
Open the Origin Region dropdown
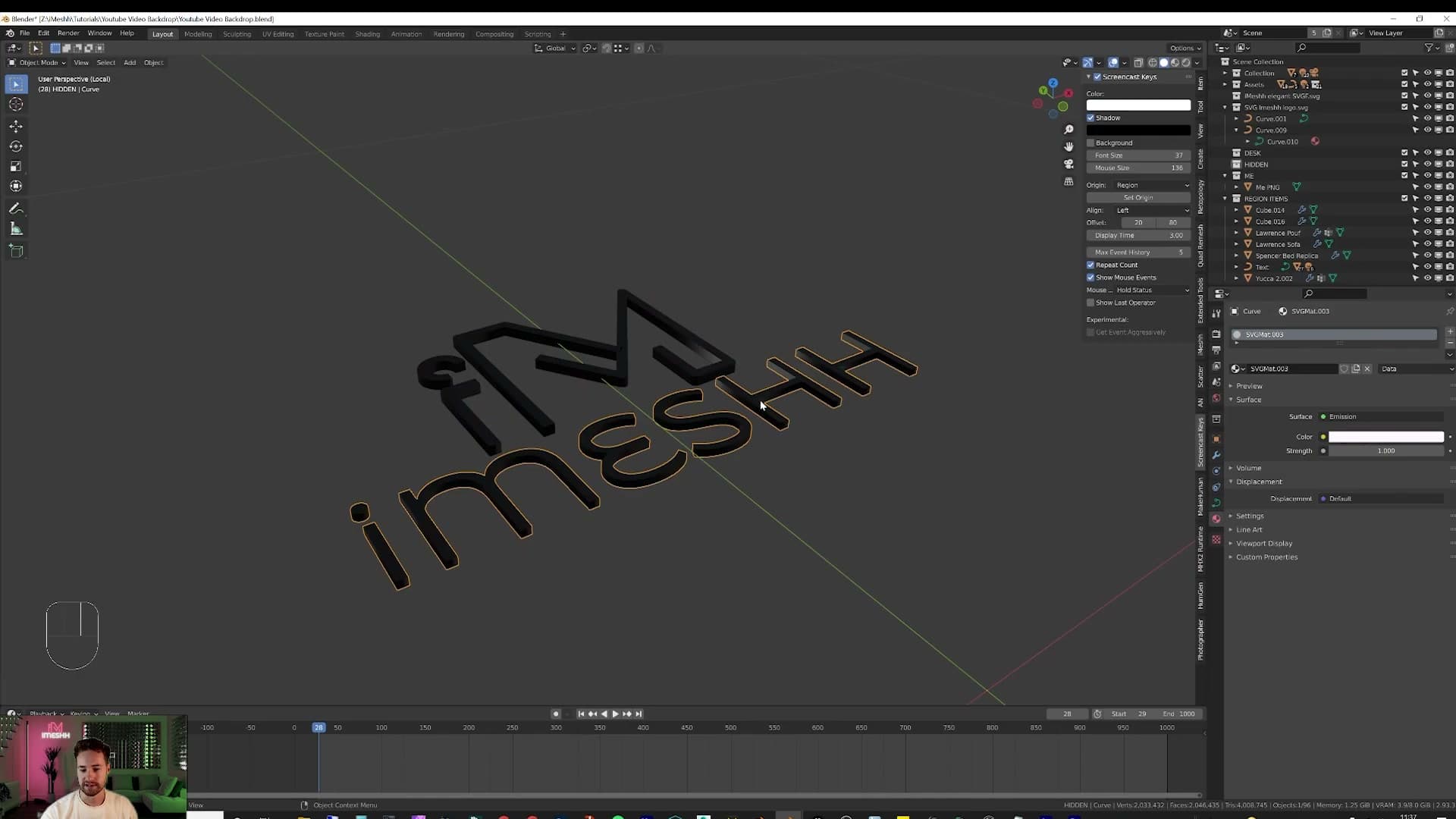[1153, 185]
